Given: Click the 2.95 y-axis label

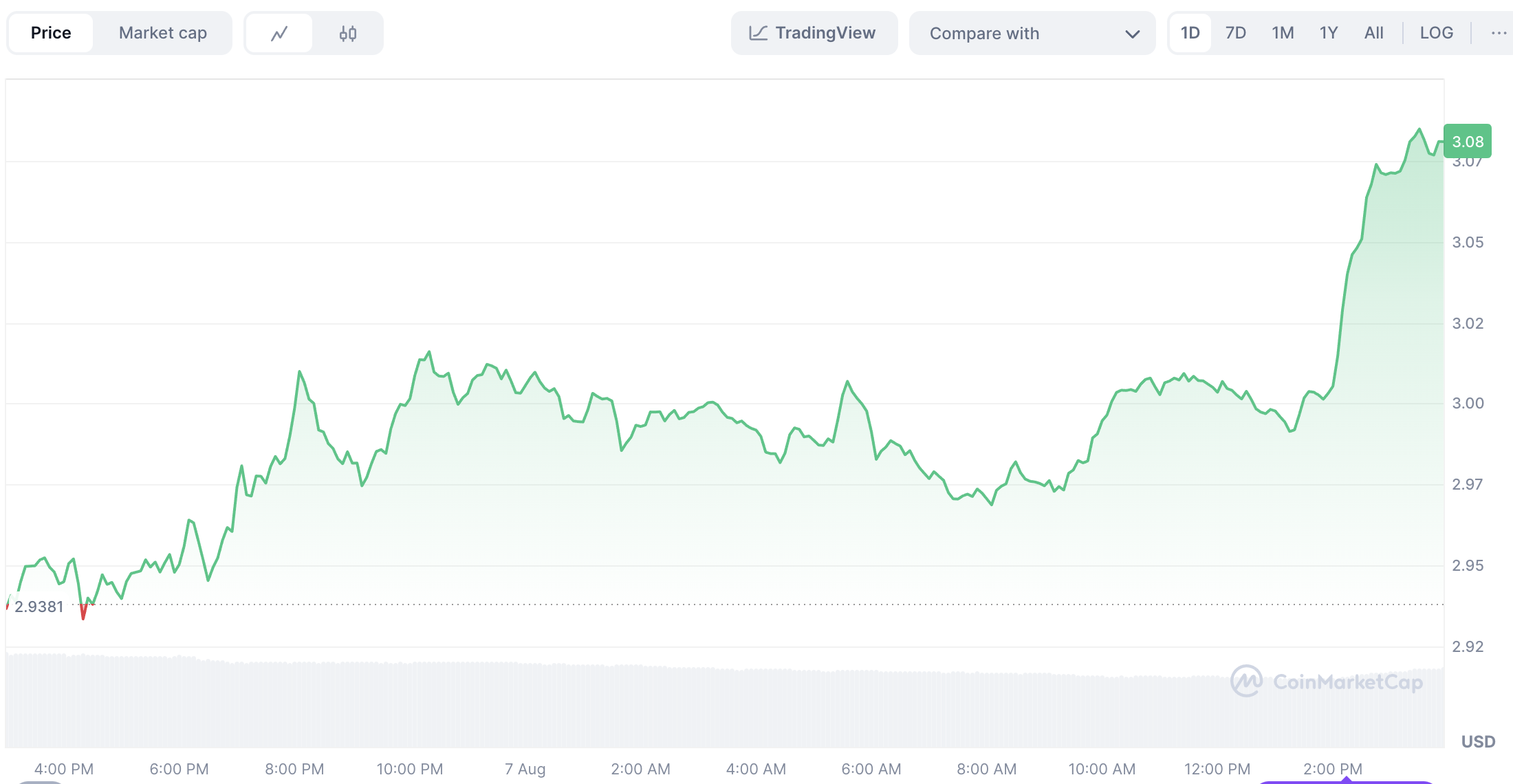Looking at the screenshot, I should coord(1468,565).
